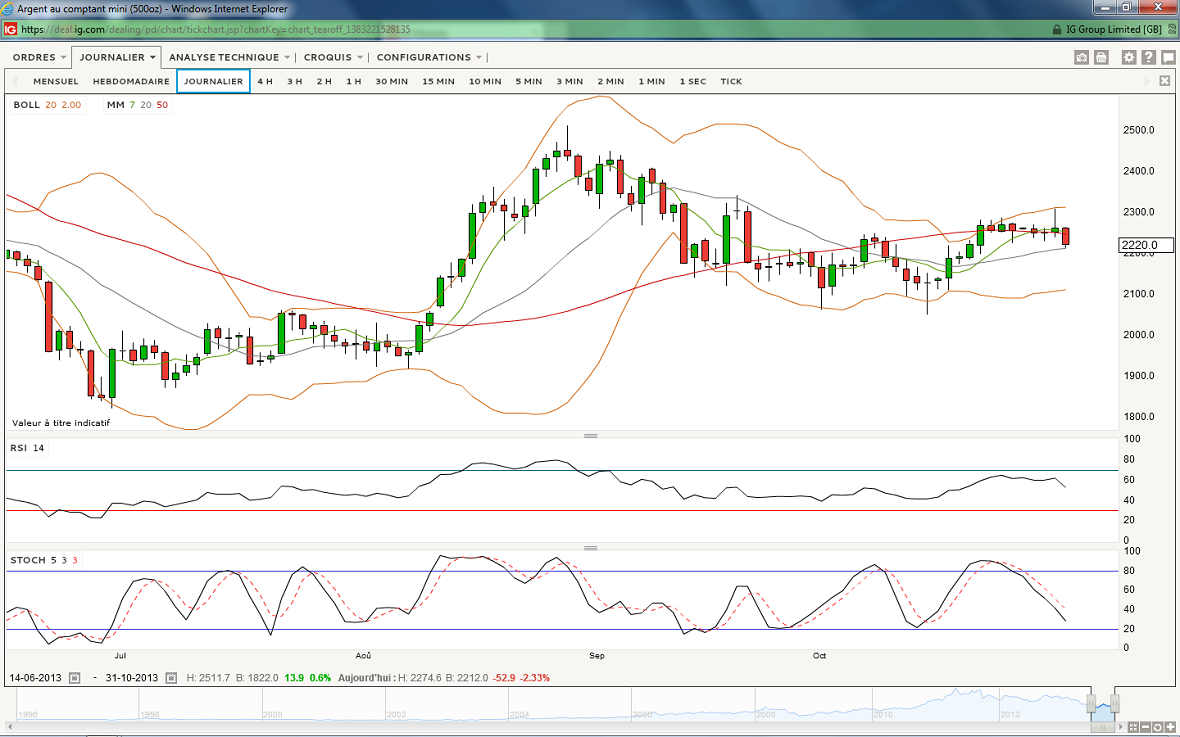Take a chart snapshot with camera icon
Image resolution: width=1180 pixels, height=737 pixels.
click(x=1081, y=58)
